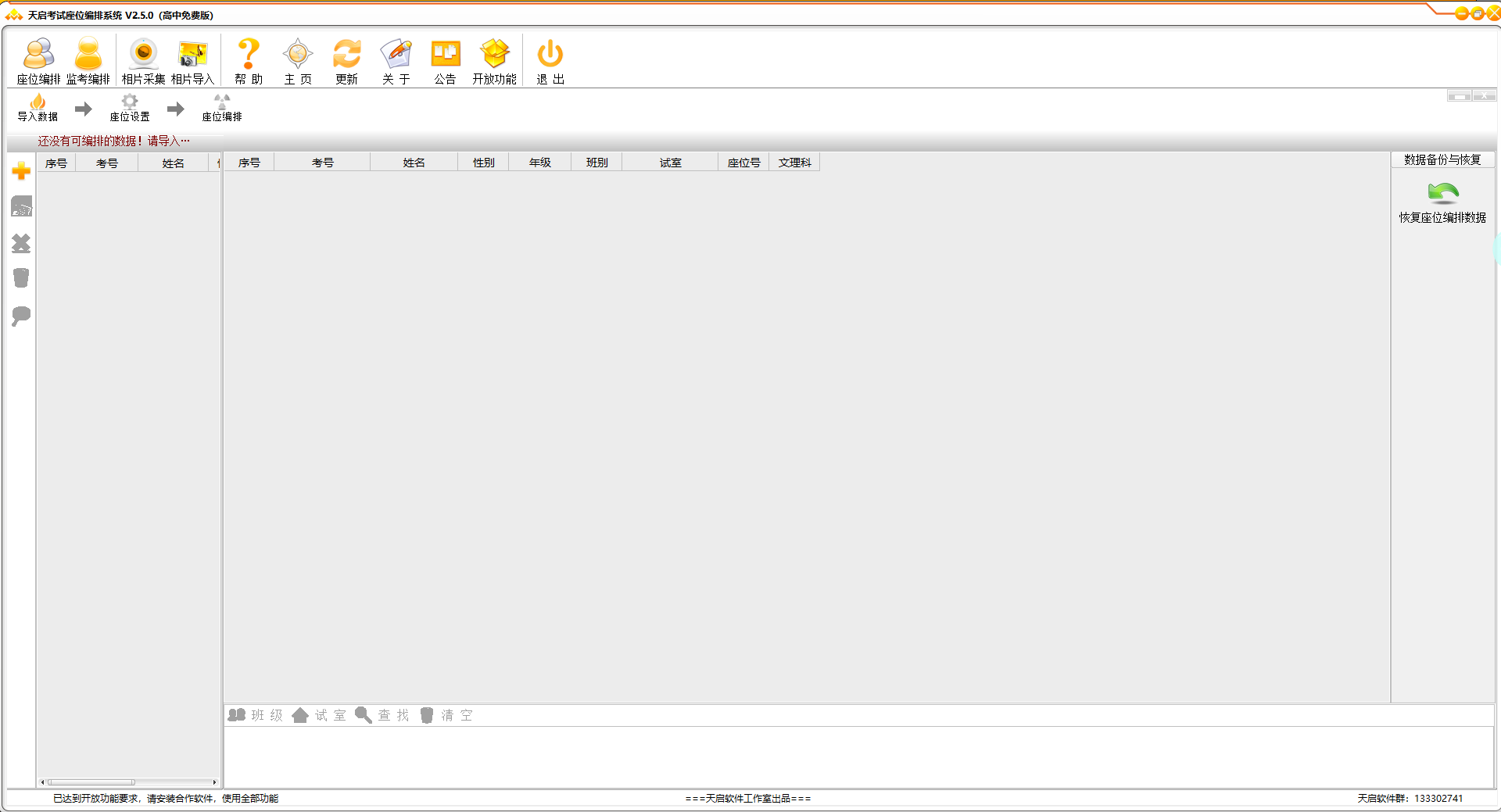Image resolution: width=1501 pixels, height=812 pixels.
Task: Click the 序号 header in the main table
Action: (249, 163)
